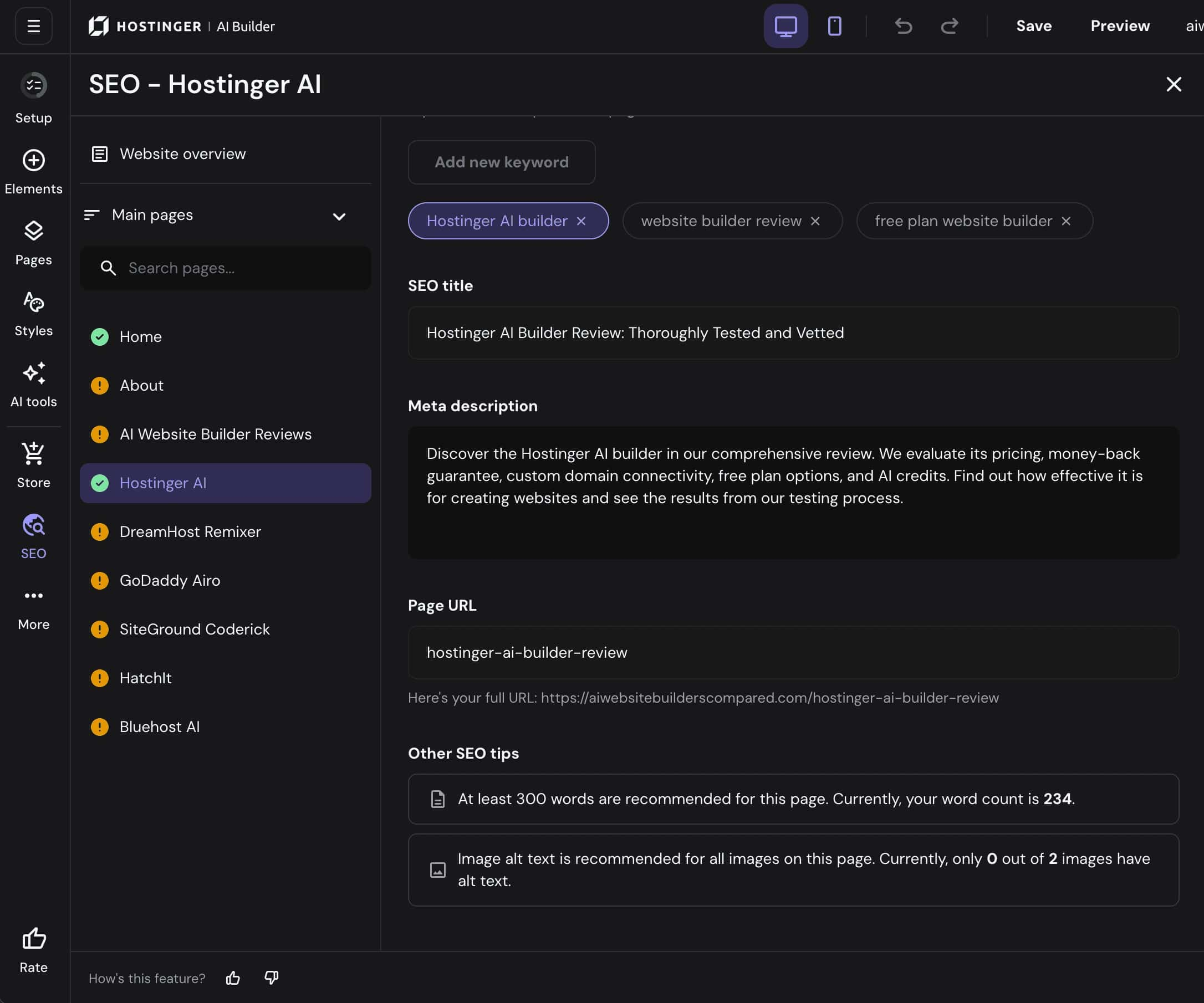Click the Save button

pos(1034,27)
